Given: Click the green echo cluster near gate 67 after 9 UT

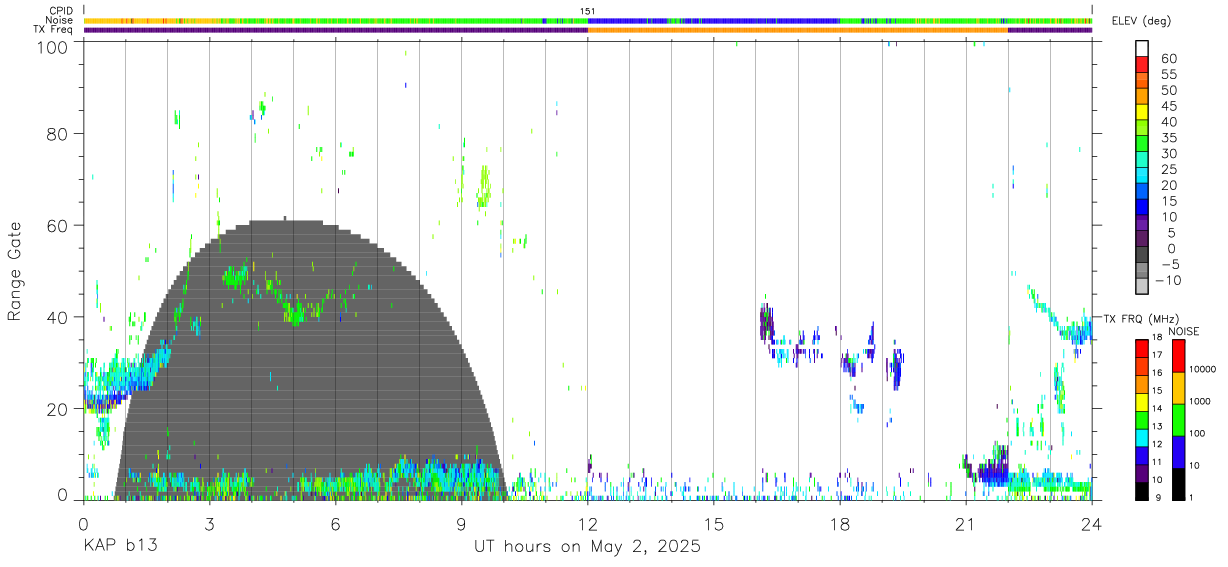Looking at the screenshot, I should (484, 187).
